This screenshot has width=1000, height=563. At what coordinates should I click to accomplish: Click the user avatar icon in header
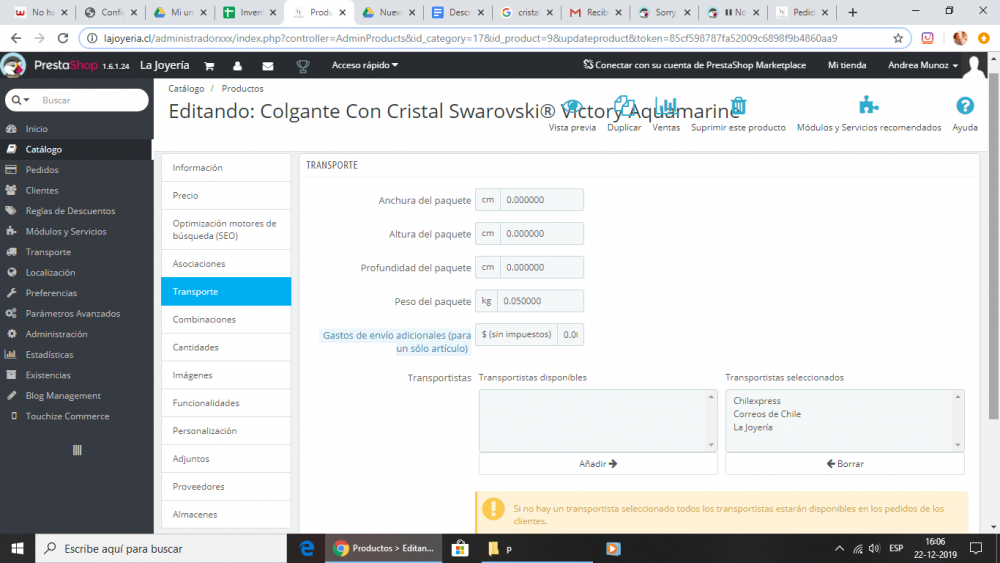point(974,66)
